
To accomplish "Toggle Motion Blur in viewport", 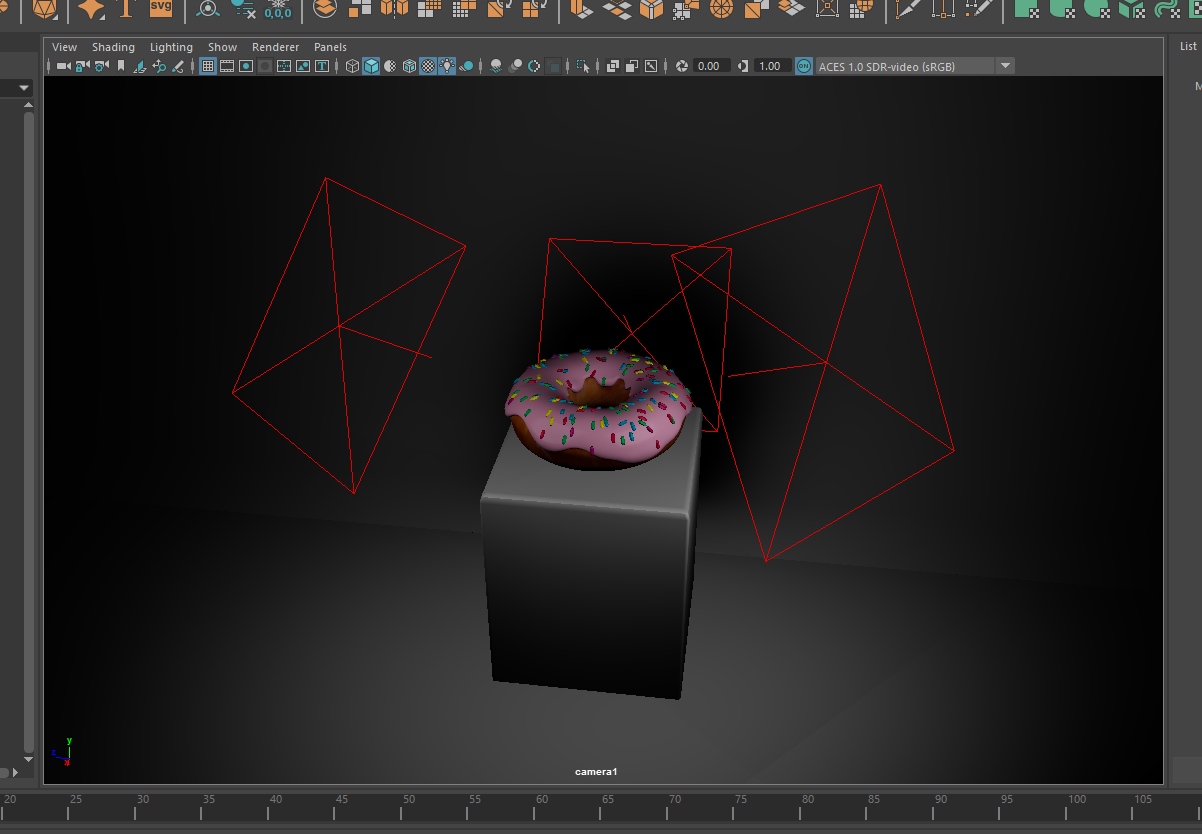I will pos(516,66).
